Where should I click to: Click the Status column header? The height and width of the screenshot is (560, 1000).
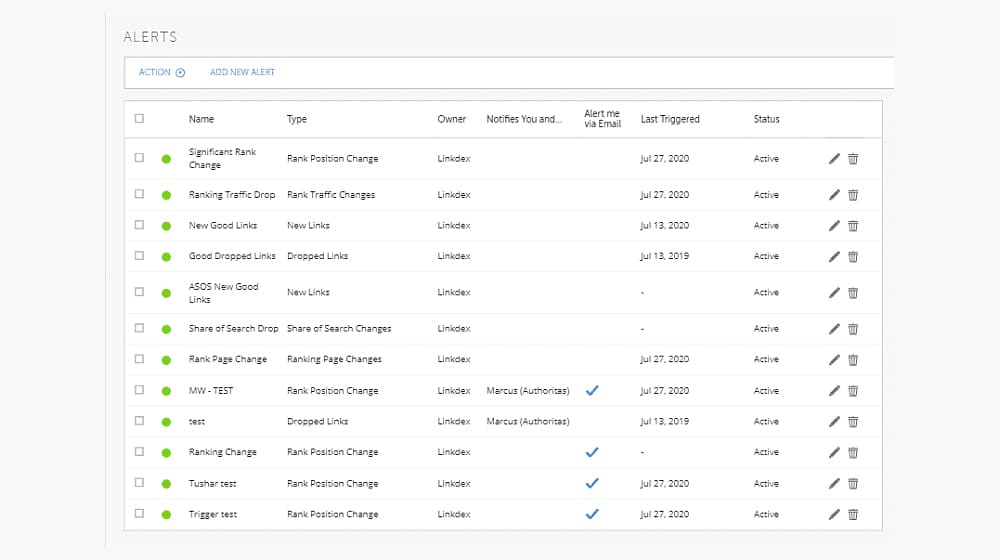point(766,119)
